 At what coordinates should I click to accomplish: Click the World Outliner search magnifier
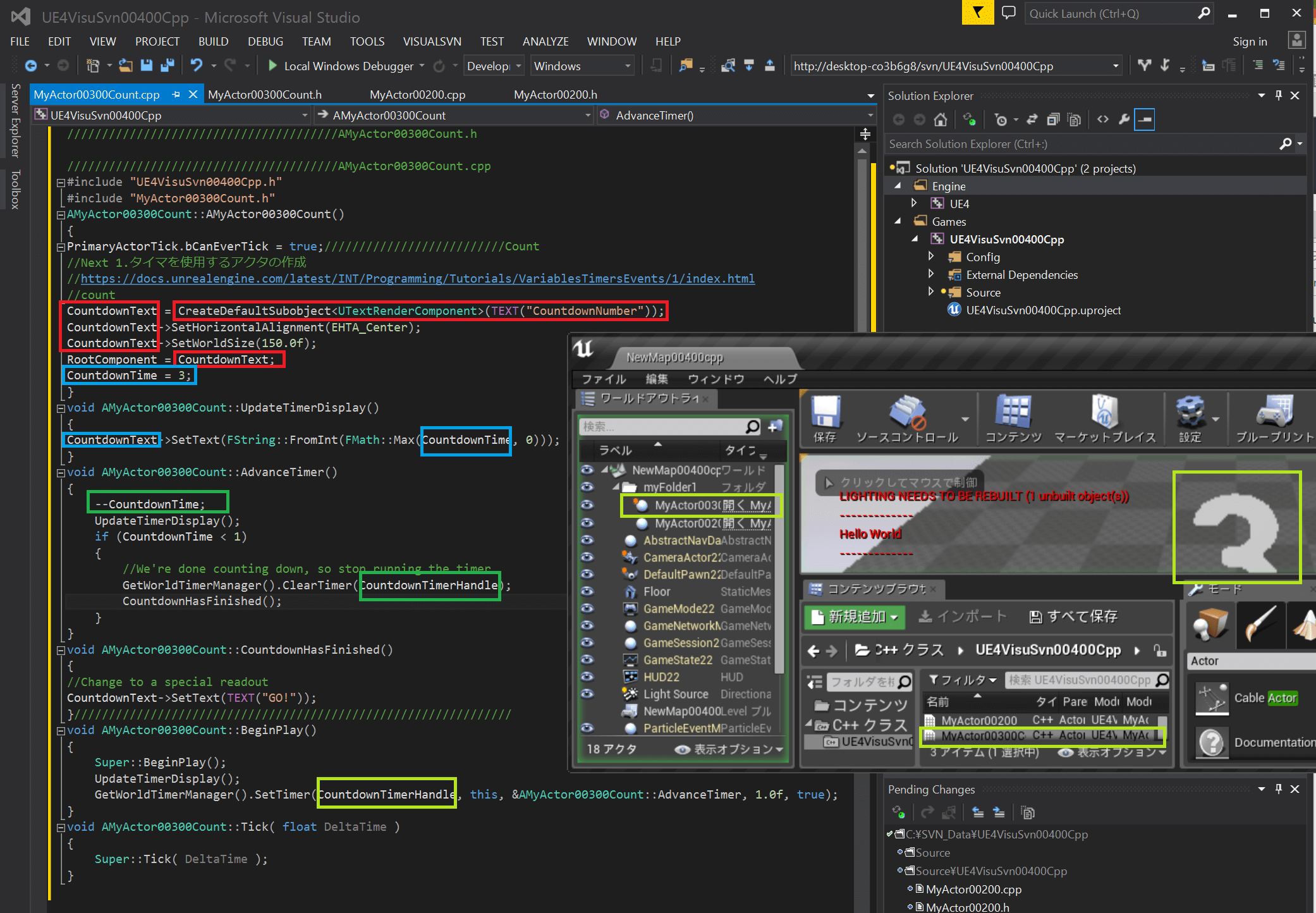tap(752, 427)
